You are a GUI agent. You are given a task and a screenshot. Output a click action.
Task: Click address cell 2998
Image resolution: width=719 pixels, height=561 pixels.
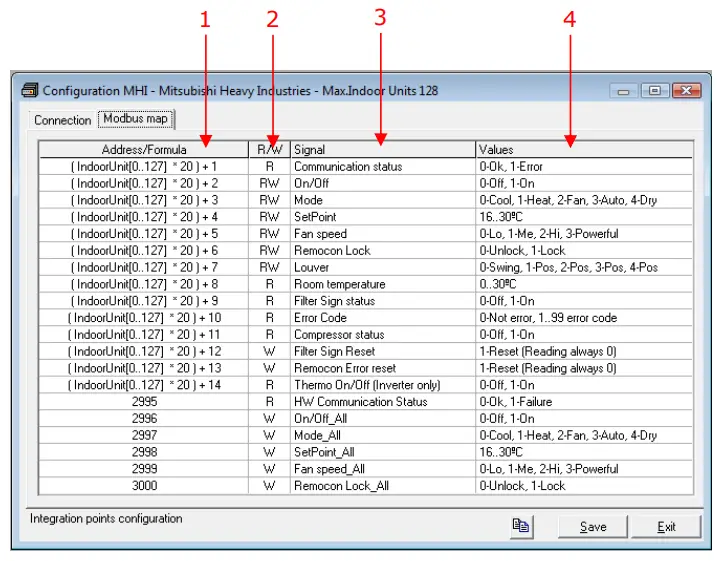(144, 452)
